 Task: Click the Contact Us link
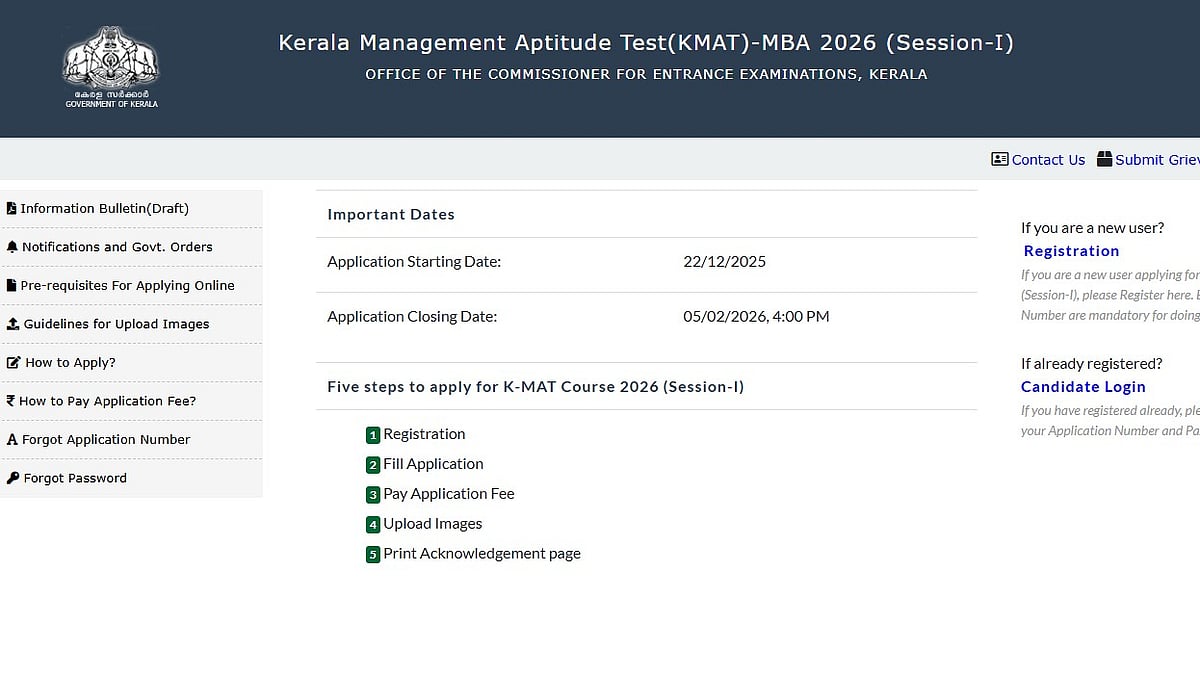(1048, 159)
